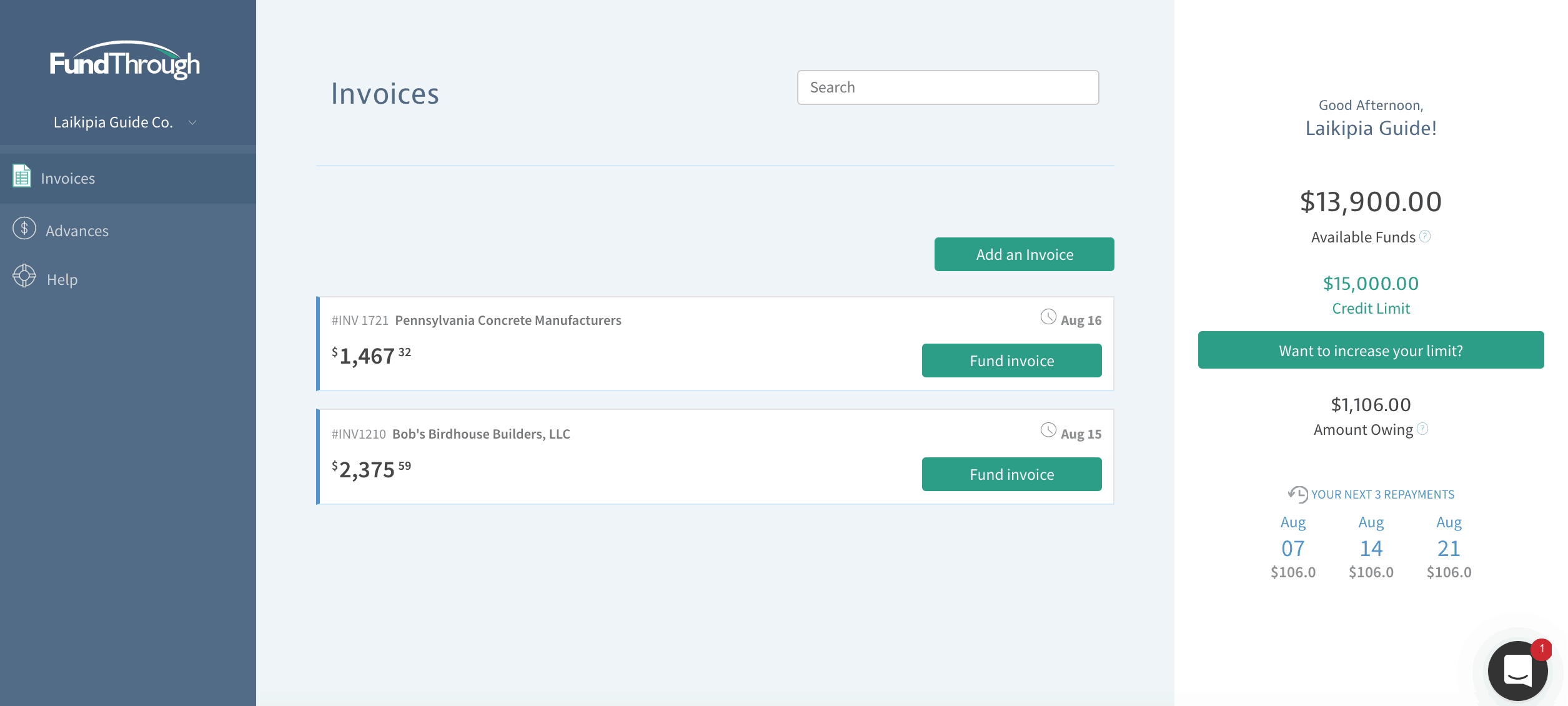Click the repayments history clock icon
1568x706 pixels.
click(x=1298, y=494)
